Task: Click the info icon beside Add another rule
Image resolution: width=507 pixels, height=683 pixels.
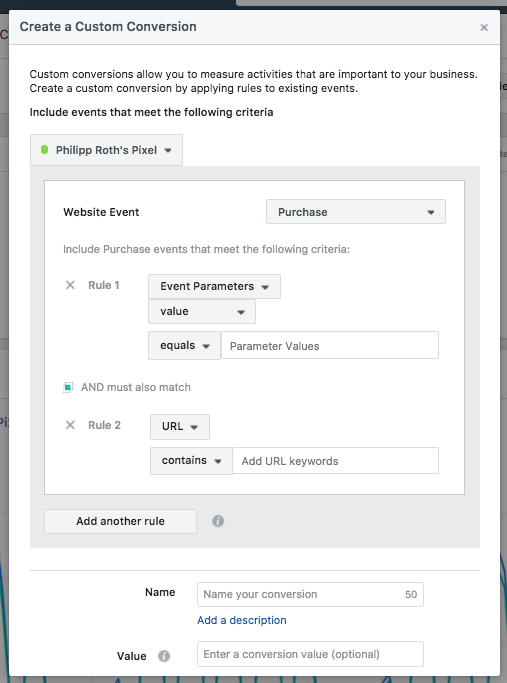Action: tap(218, 521)
